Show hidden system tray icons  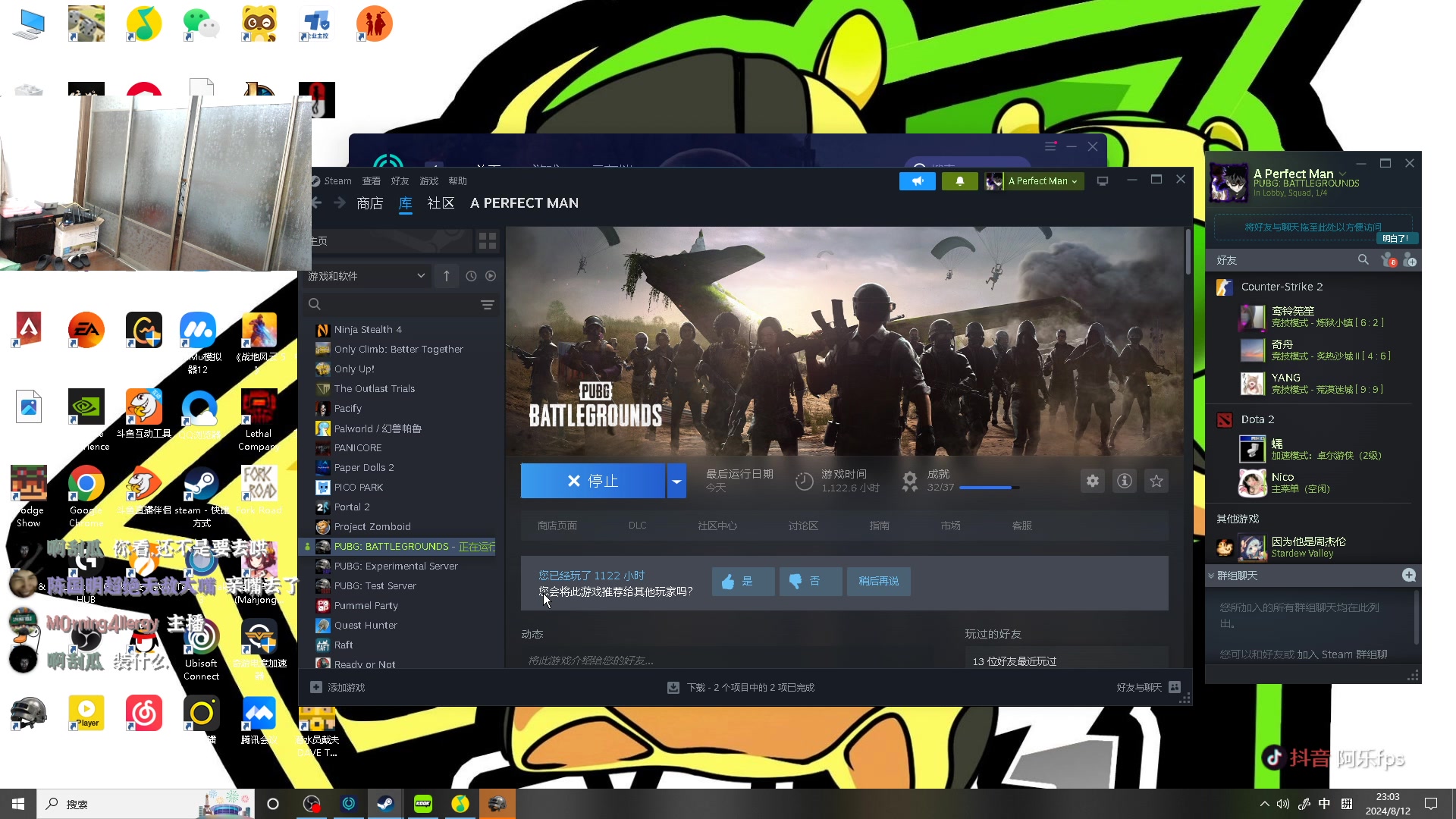(x=1264, y=804)
